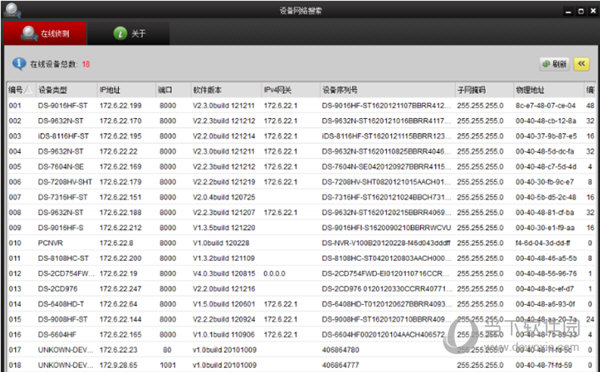Select IP address 172.6.22.19
Viewport: 600px width, 372px height.
point(118,273)
